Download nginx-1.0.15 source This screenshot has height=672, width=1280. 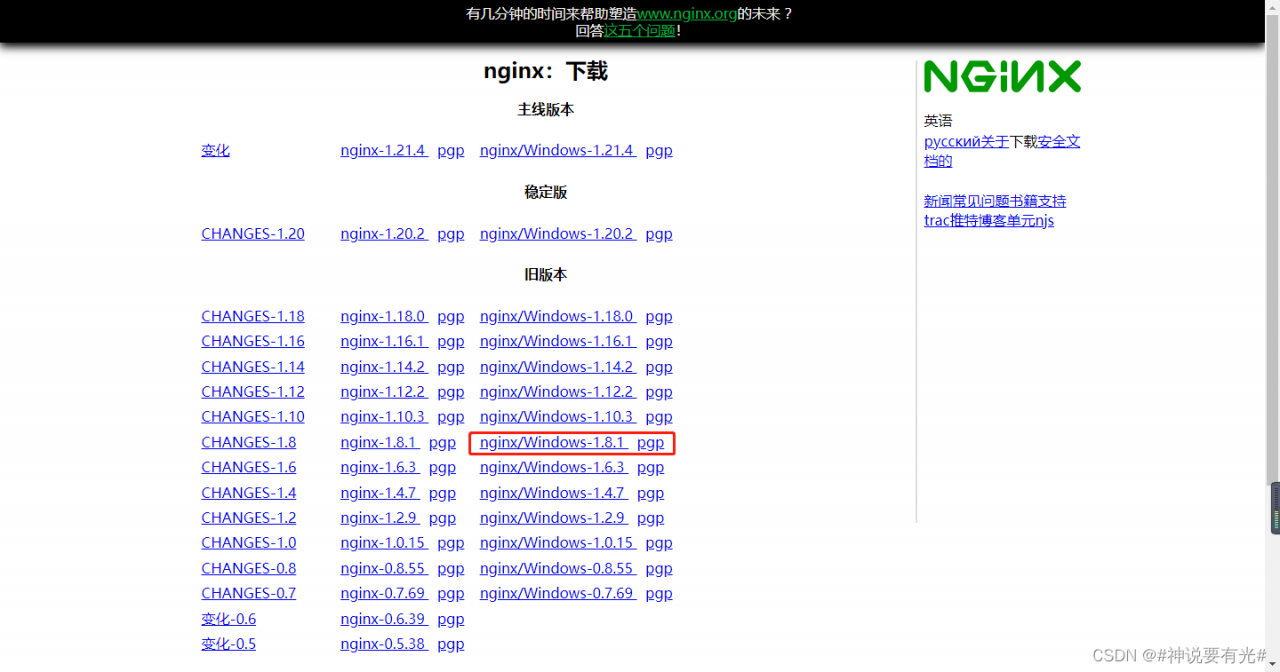(384, 543)
